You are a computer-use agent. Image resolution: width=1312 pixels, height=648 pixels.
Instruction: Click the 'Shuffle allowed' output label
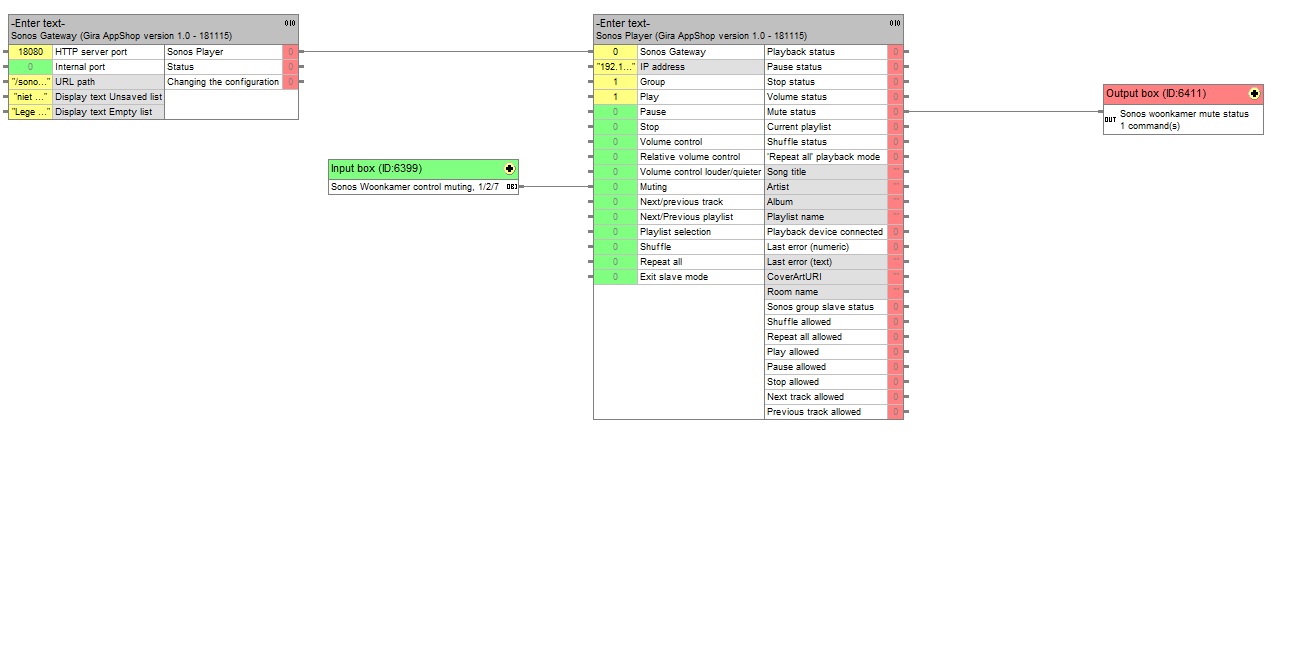click(x=799, y=322)
